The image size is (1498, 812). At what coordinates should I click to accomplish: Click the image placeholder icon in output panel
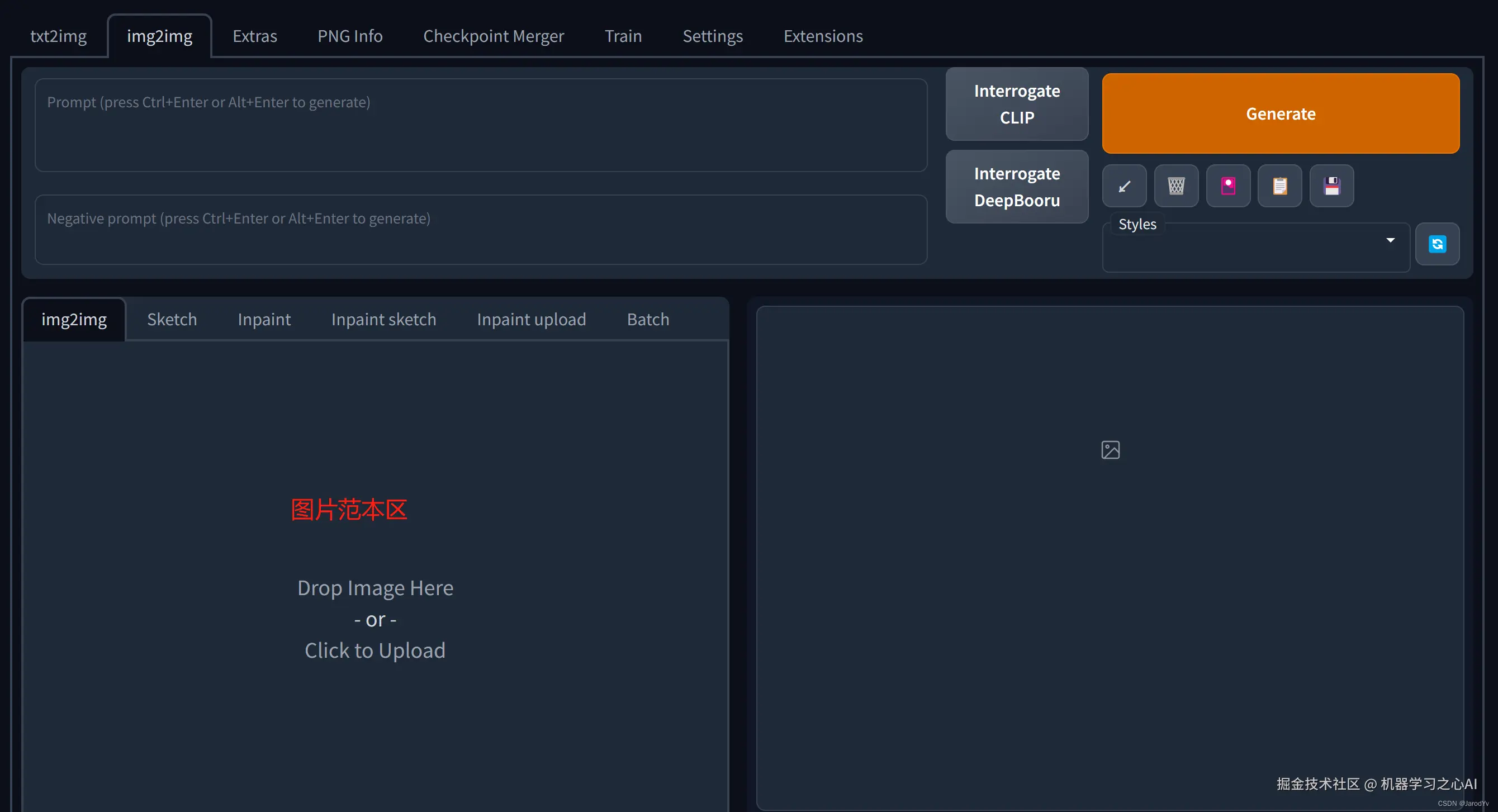[1110, 450]
